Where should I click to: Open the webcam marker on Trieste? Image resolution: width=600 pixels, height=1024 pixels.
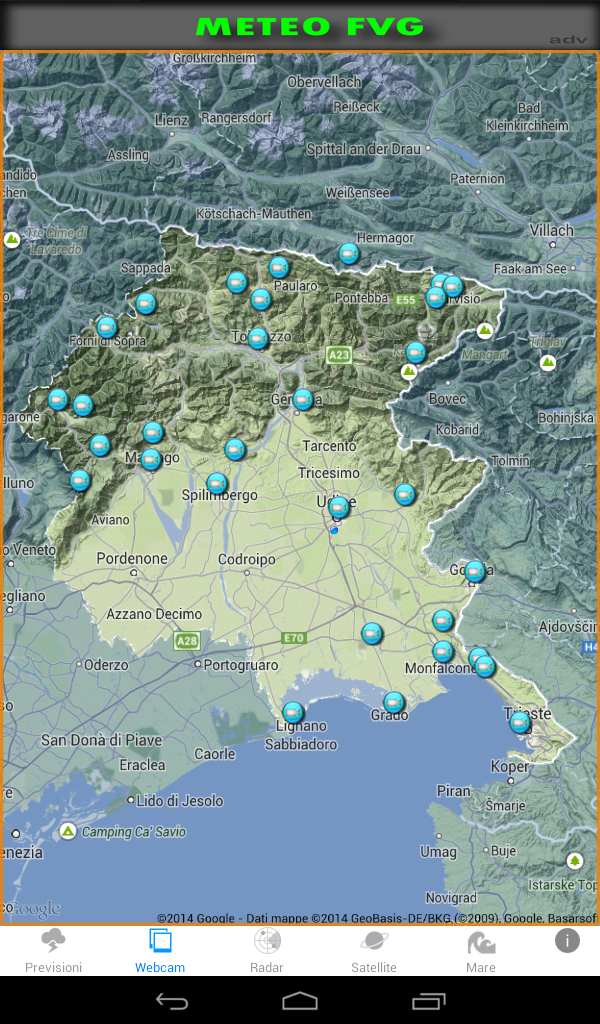point(520,722)
